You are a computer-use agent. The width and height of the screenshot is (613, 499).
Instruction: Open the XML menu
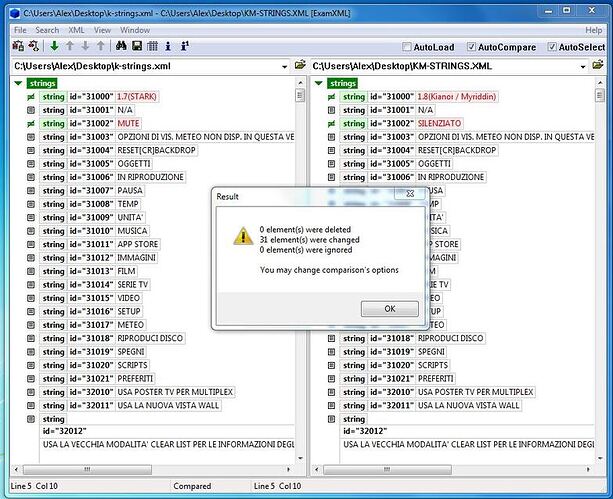[76, 30]
